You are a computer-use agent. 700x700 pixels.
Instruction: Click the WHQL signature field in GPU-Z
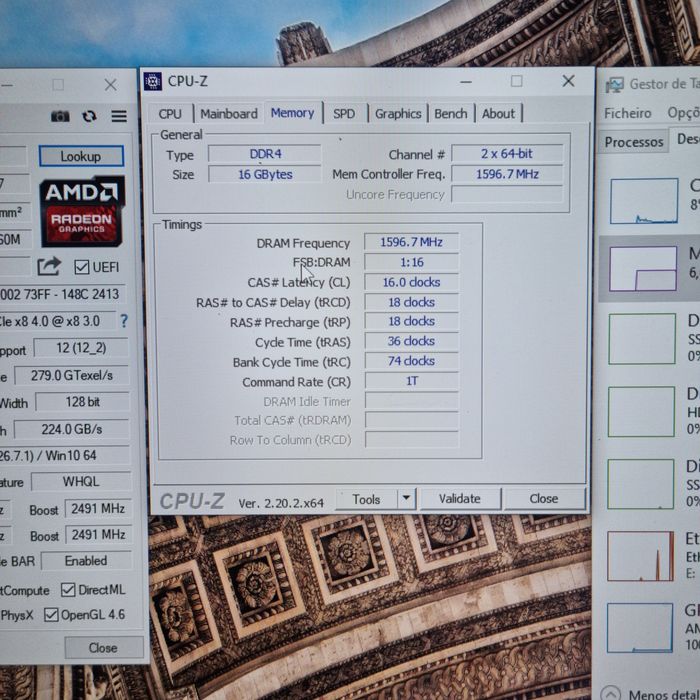tap(81, 481)
